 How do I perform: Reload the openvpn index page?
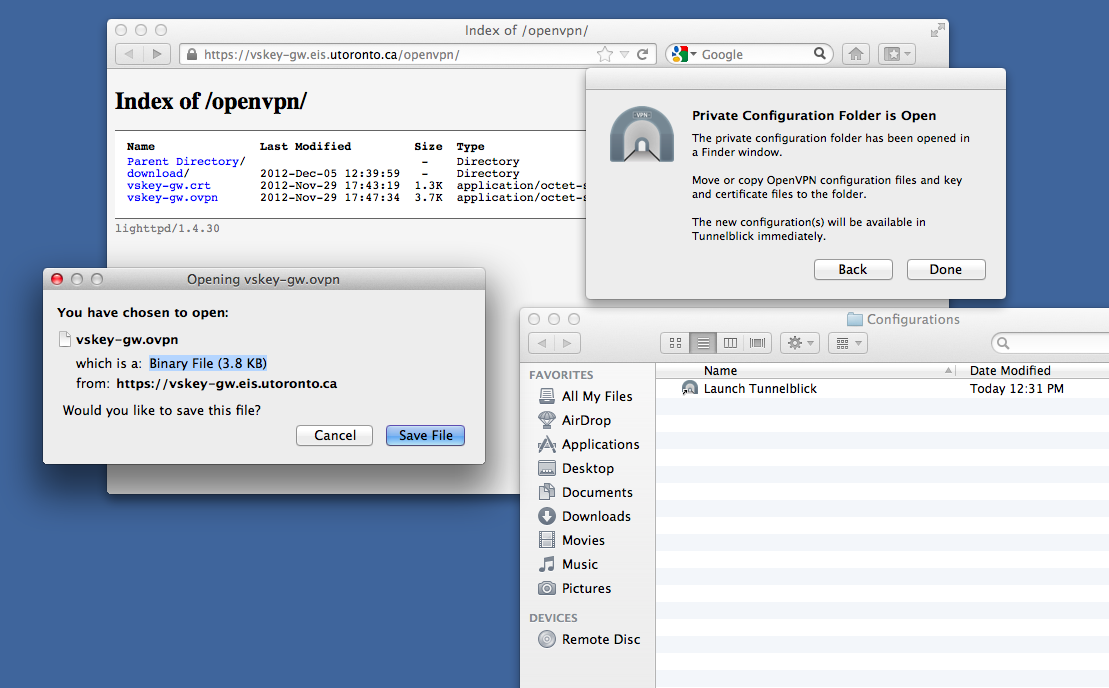[x=642, y=54]
